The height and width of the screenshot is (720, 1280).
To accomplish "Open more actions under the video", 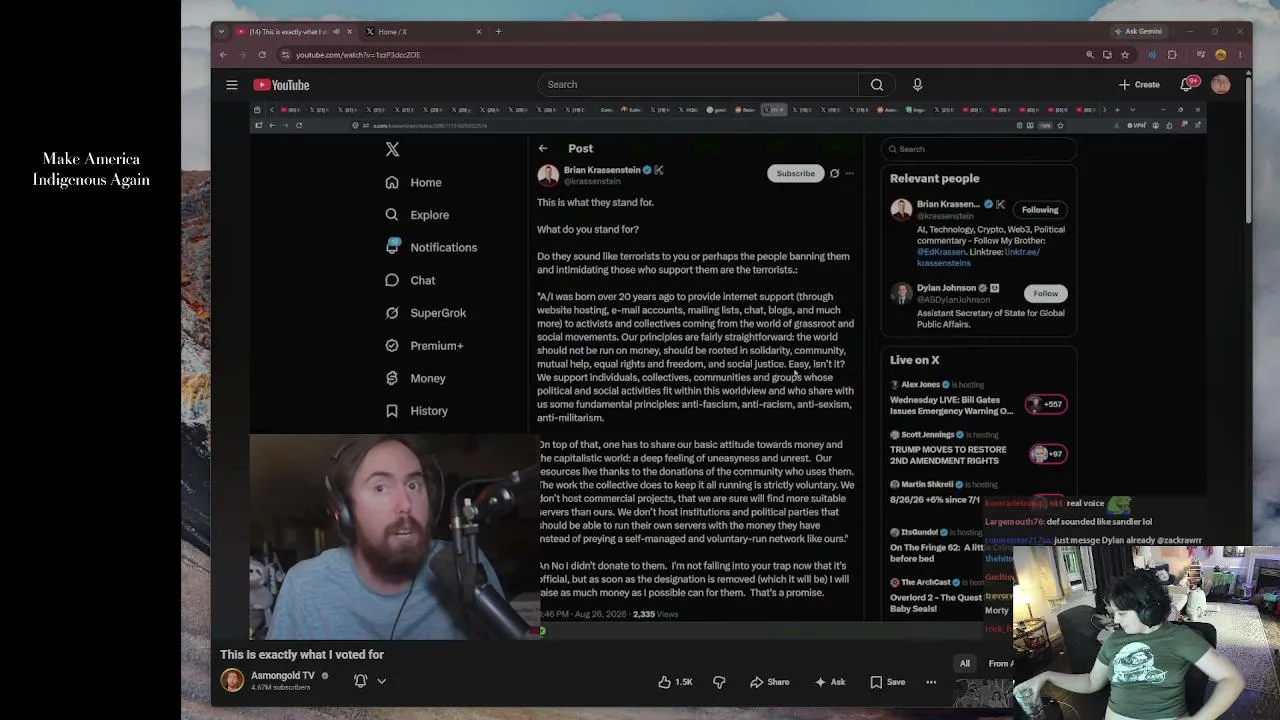I will pyautogui.click(x=931, y=682).
